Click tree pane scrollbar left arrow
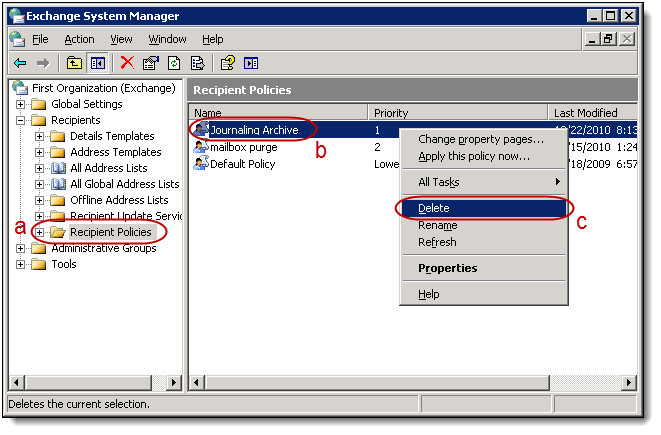The height and width of the screenshot is (435, 661). pyautogui.click(x=16, y=383)
